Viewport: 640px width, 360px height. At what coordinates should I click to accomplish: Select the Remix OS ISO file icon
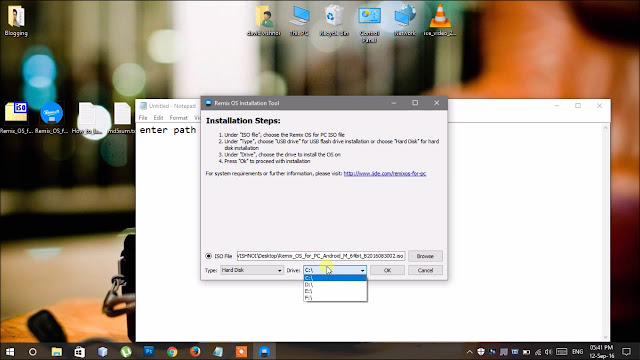[16, 118]
